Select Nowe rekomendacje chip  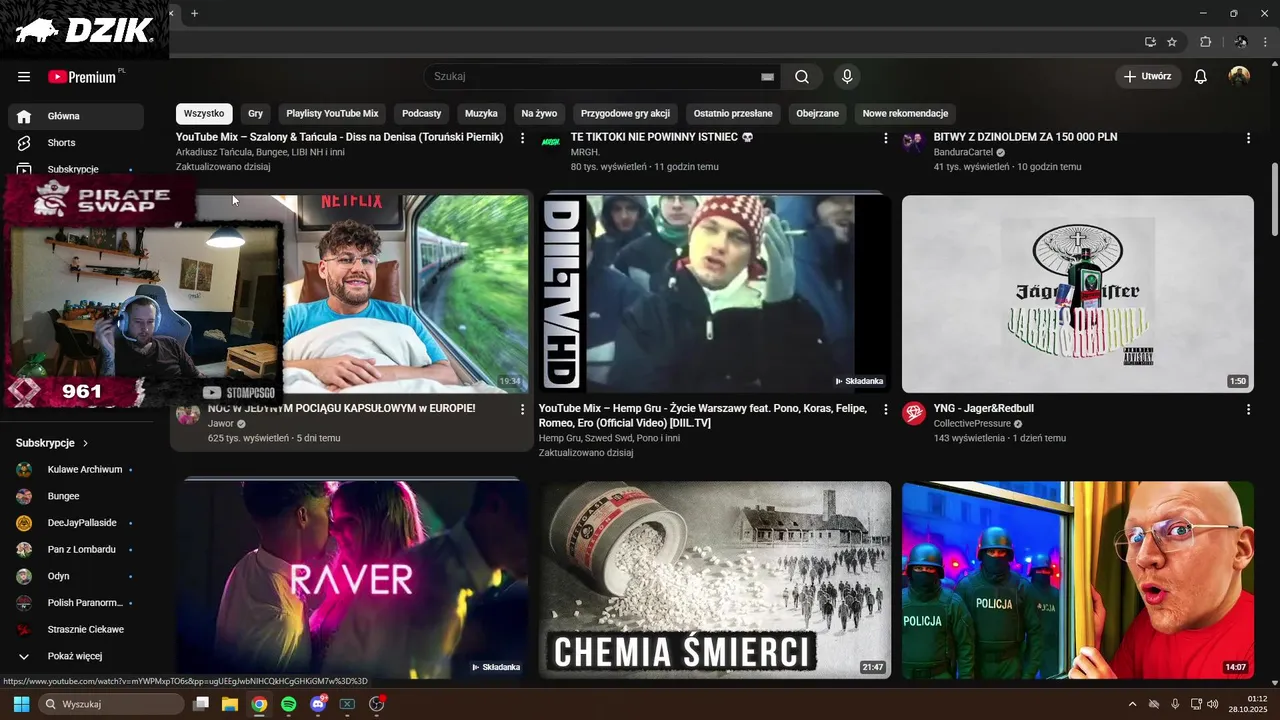click(x=905, y=113)
